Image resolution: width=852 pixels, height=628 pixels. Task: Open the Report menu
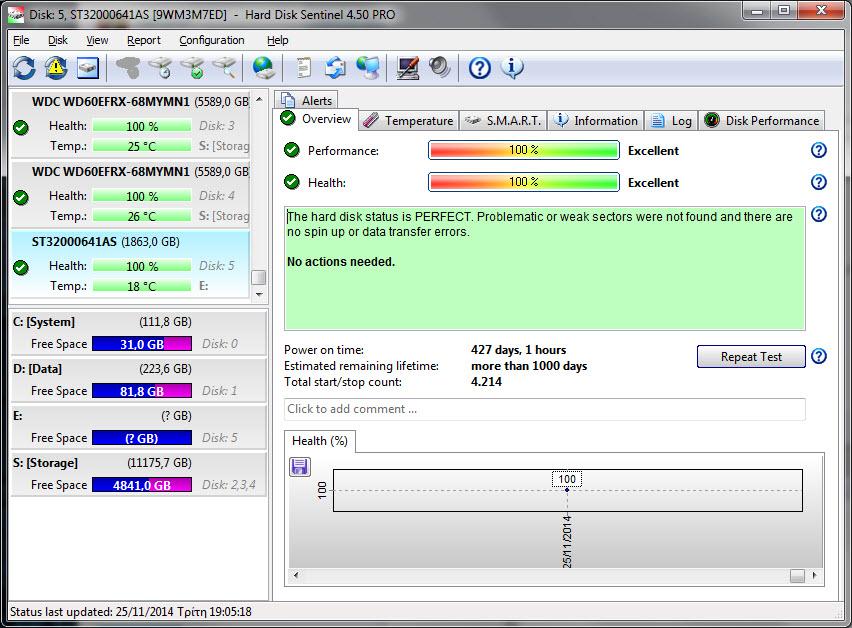(x=144, y=40)
